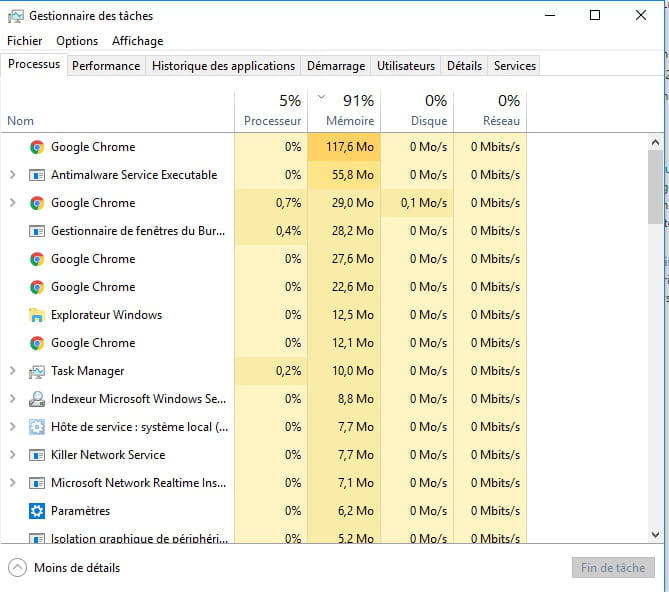Viewport: 669px width, 592px height.
Task: Click the 7,1 Mo memory value
Action: (355, 483)
